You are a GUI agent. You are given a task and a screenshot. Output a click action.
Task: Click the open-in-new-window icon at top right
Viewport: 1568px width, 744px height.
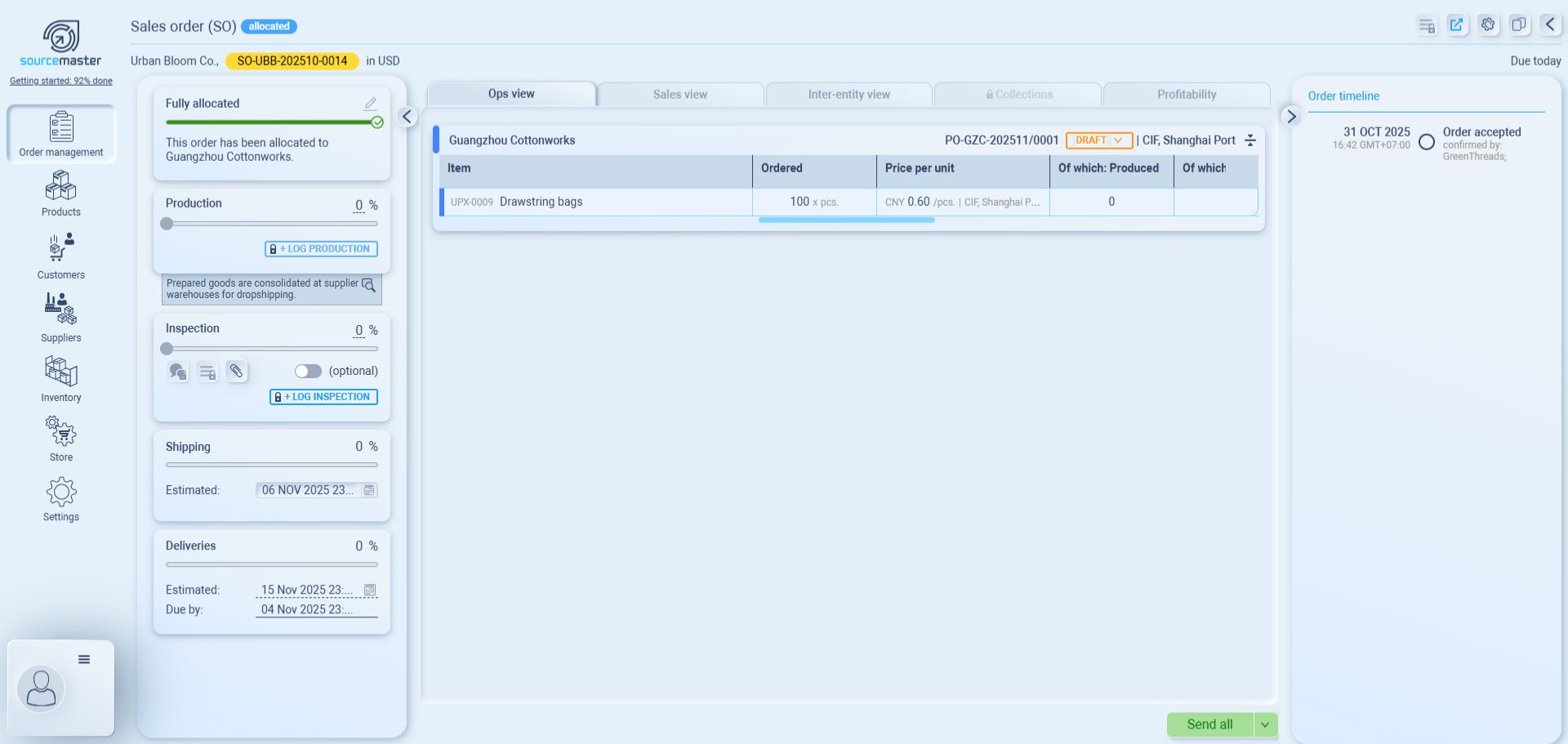1456,25
